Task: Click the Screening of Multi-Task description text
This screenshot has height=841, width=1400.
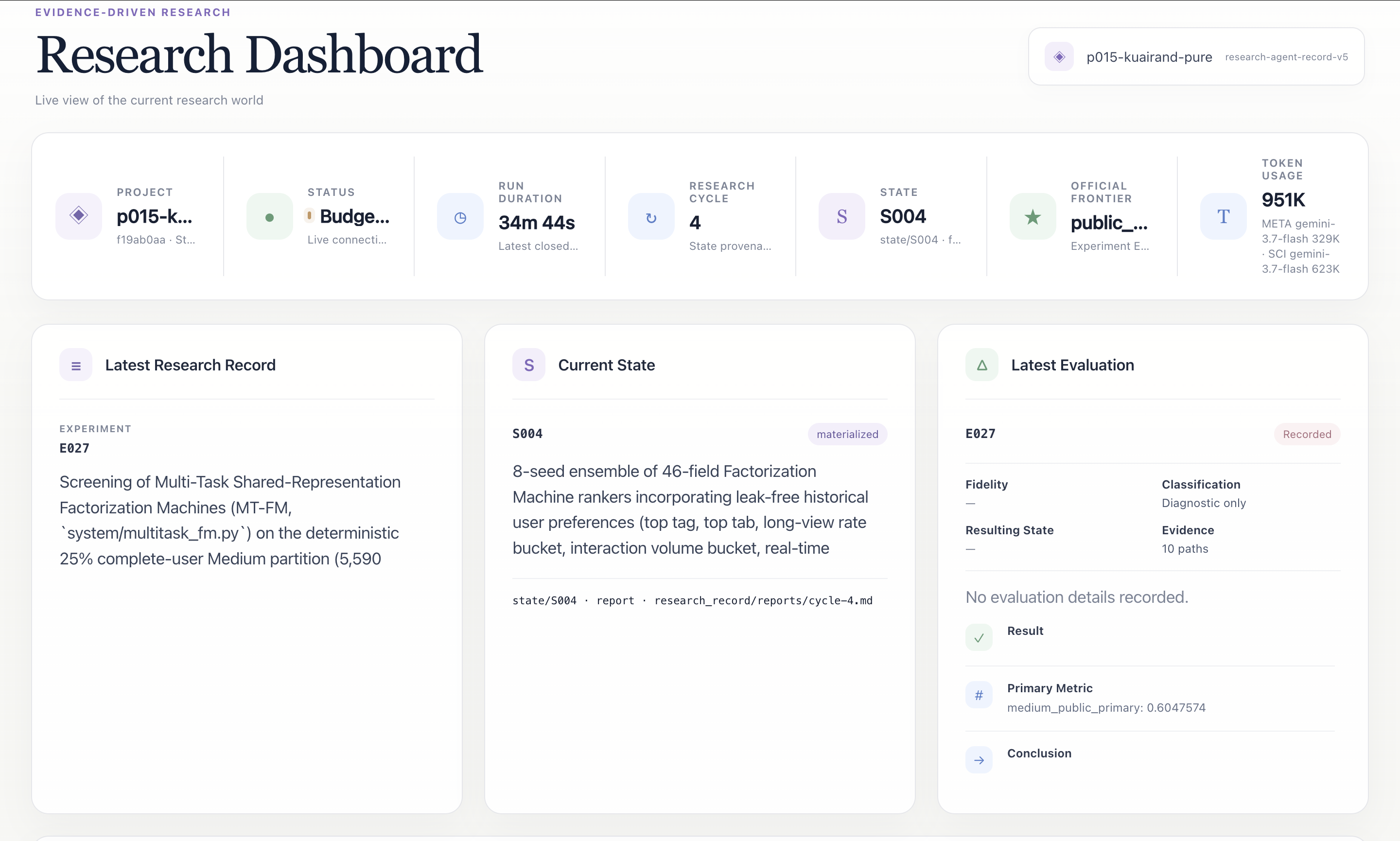Action: click(230, 520)
